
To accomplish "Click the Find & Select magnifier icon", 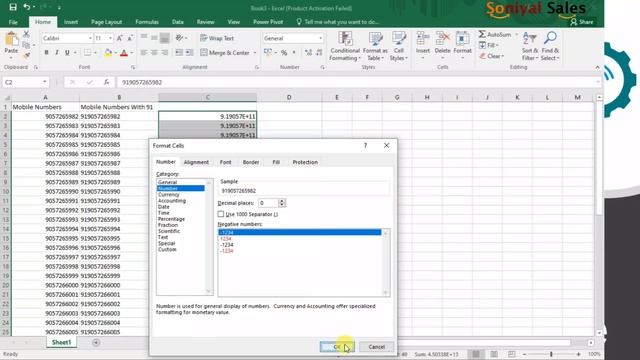I will tap(550, 38).
